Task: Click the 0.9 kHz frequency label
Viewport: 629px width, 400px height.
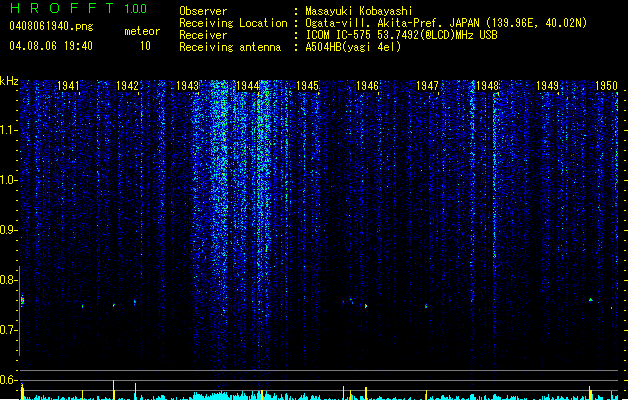Action: (x=9, y=230)
